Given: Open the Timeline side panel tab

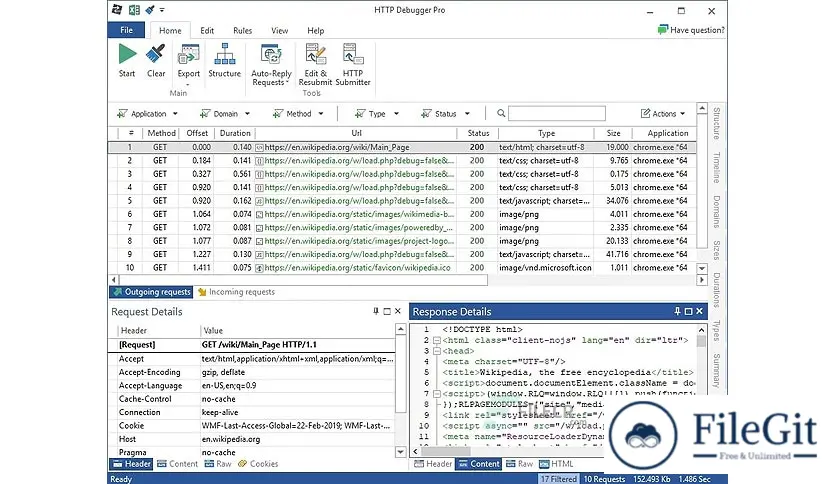Looking at the screenshot, I should 717,167.
